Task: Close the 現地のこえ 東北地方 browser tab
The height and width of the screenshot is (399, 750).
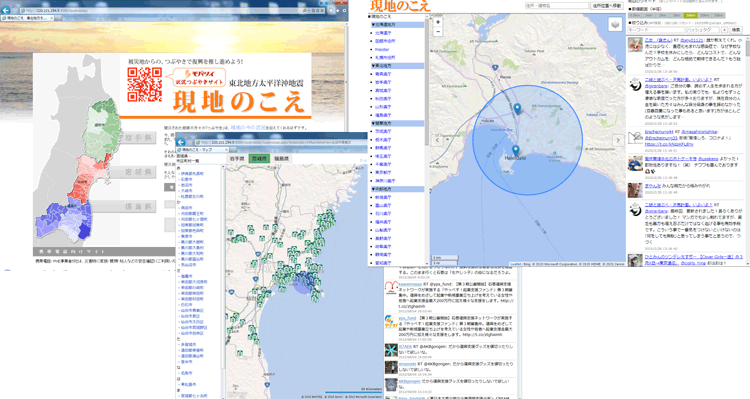Action: click(52, 18)
